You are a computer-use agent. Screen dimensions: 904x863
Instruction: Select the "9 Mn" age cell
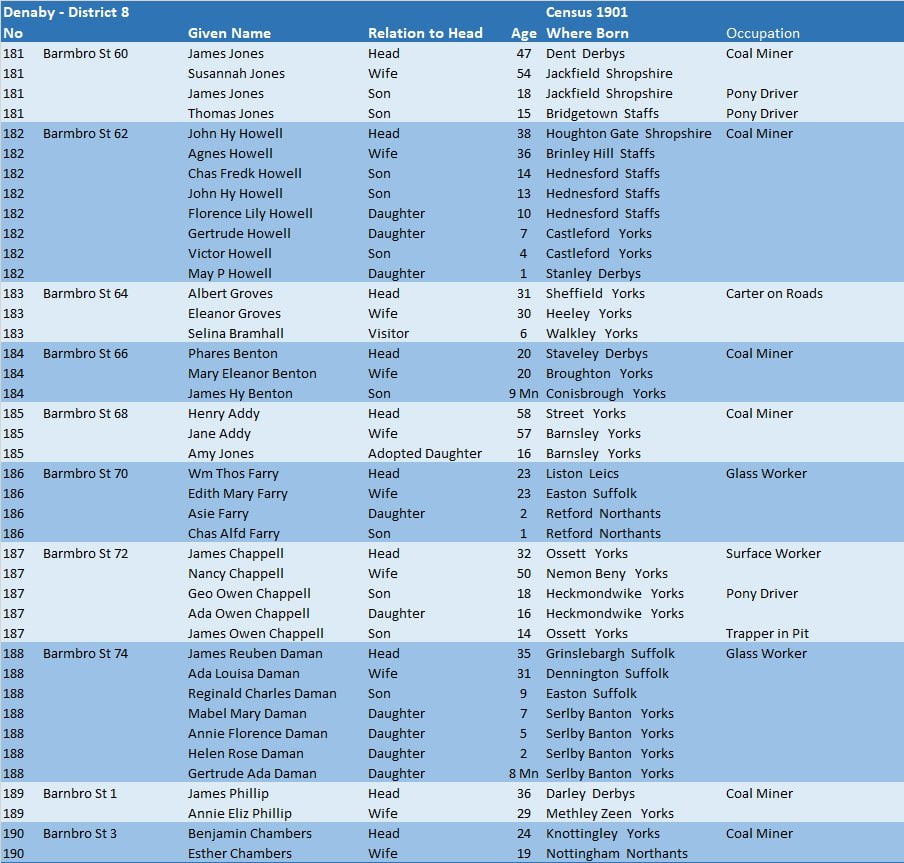(x=523, y=393)
